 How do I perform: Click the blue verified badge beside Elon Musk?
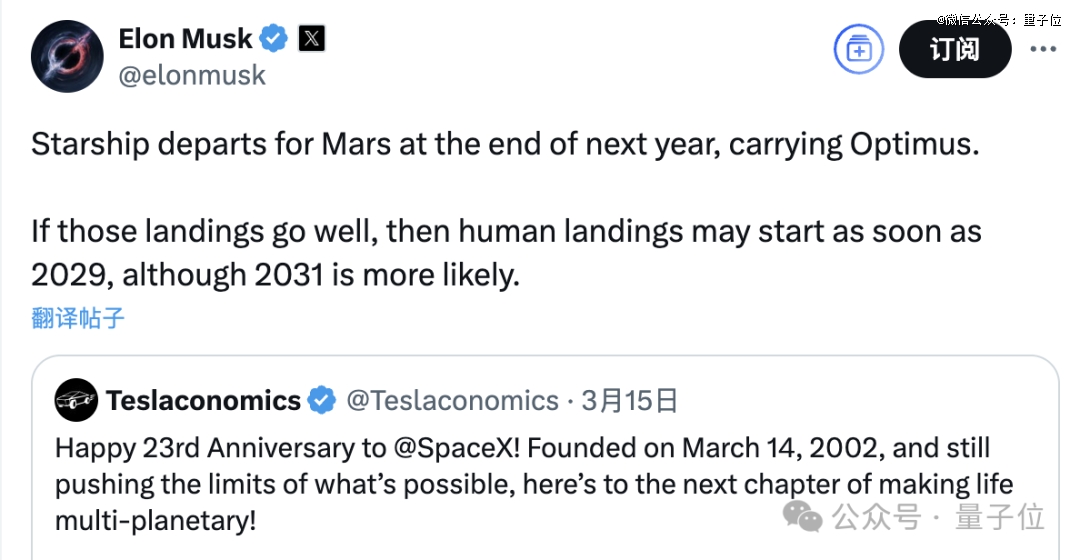pyautogui.click(x=273, y=39)
